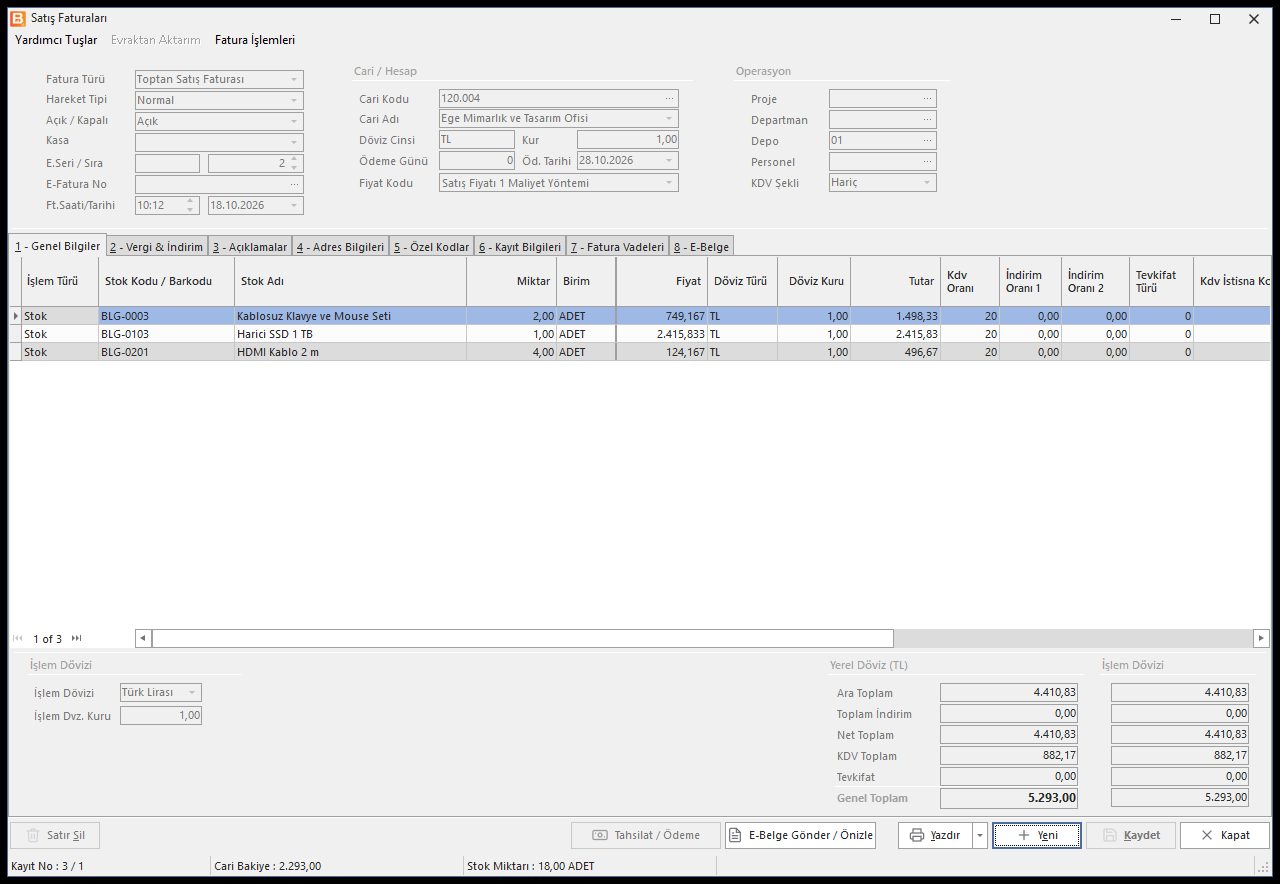
Task: Go to the first record in navigator
Action: tap(18, 638)
